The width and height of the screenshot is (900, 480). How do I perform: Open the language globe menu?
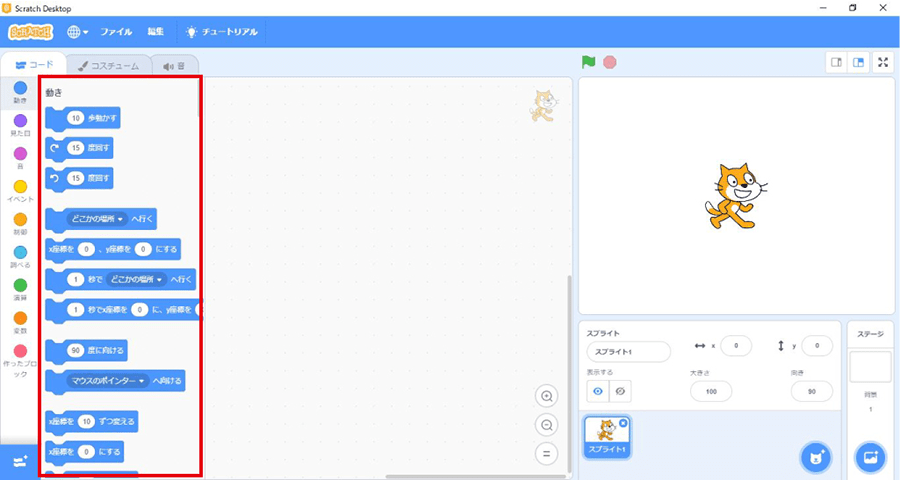tap(77, 32)
